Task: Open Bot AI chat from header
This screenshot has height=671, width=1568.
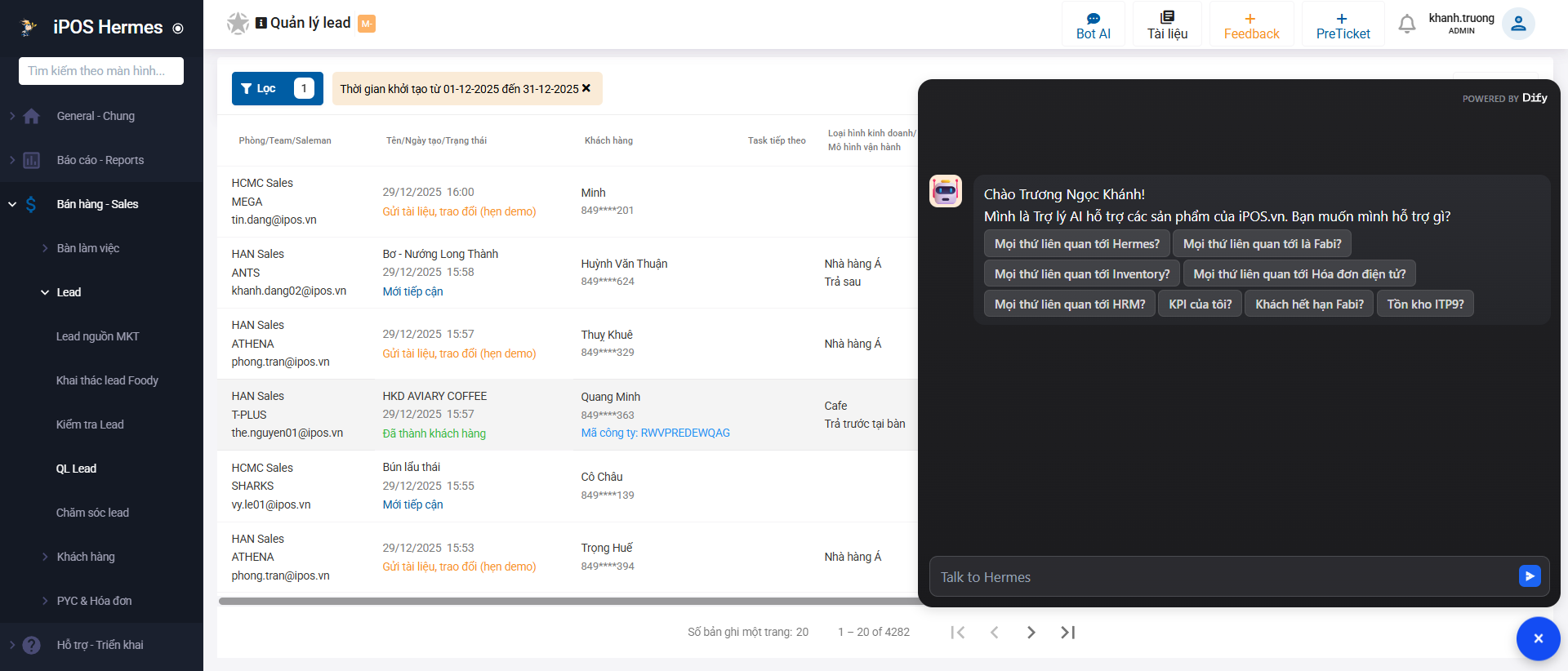Action: pos(1093,24)
